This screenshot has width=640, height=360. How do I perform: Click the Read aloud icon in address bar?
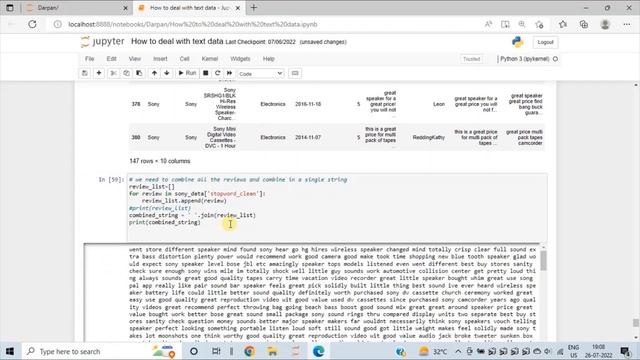point(488,24)
